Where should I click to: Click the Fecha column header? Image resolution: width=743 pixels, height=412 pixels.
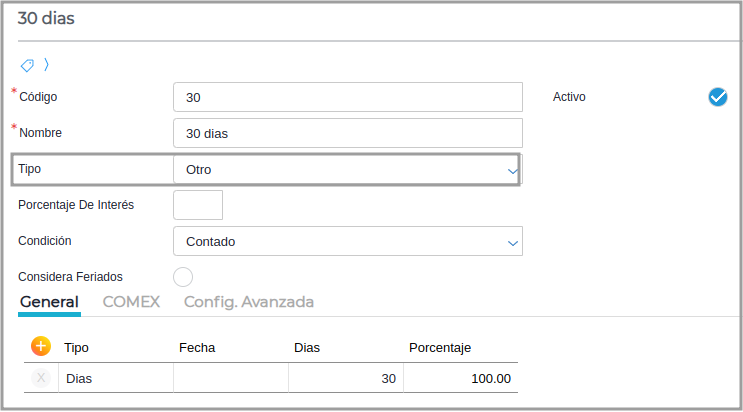coord(197,347)
